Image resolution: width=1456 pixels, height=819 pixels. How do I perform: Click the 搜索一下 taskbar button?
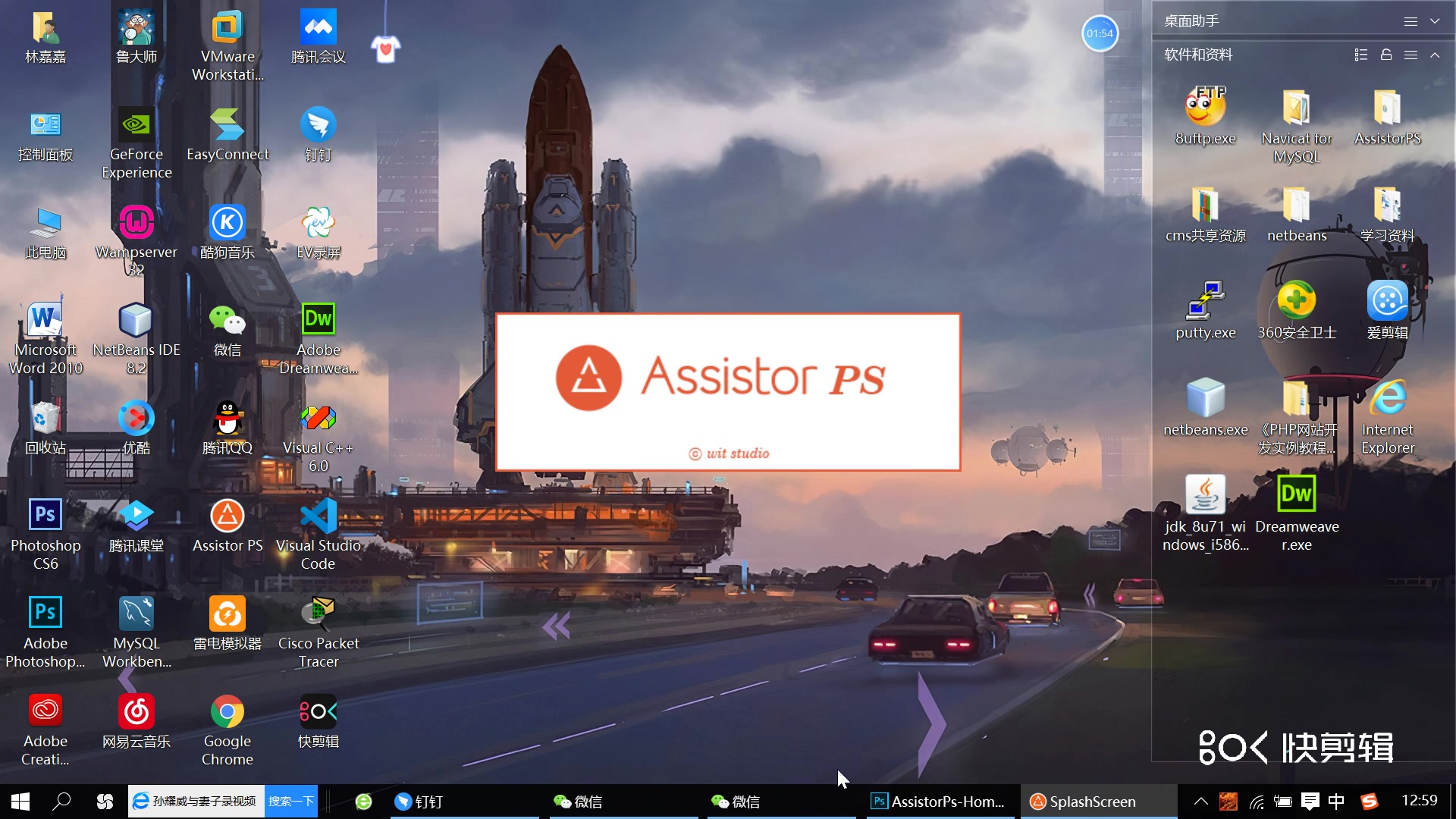pos(291,801)
